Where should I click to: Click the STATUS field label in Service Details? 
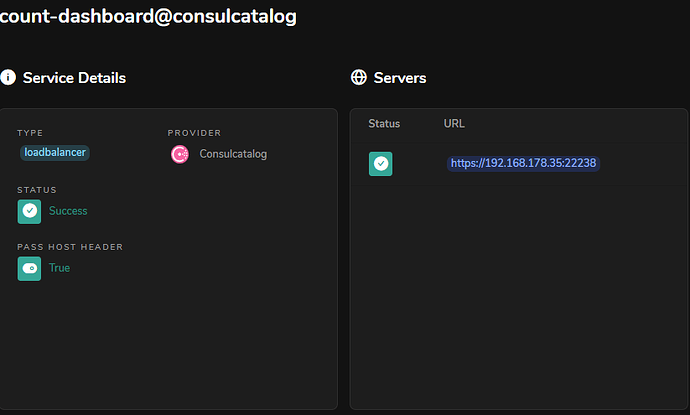pyautogui.click(x=37, y=189)
